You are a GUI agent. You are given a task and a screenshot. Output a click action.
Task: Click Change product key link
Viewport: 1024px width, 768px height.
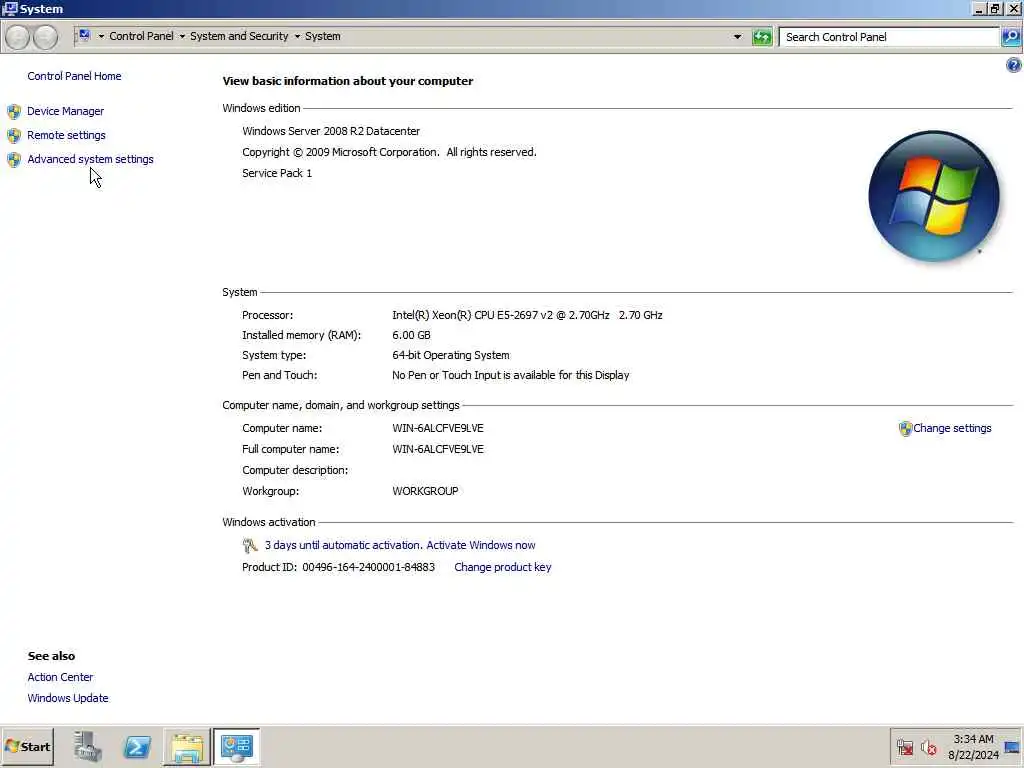pos(503,568)
